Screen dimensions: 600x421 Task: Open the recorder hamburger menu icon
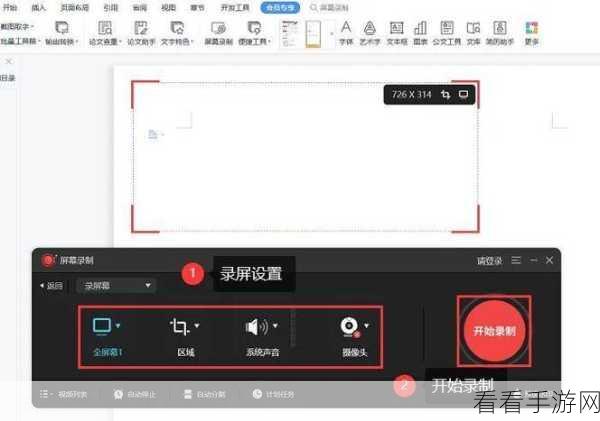[516, 260]
